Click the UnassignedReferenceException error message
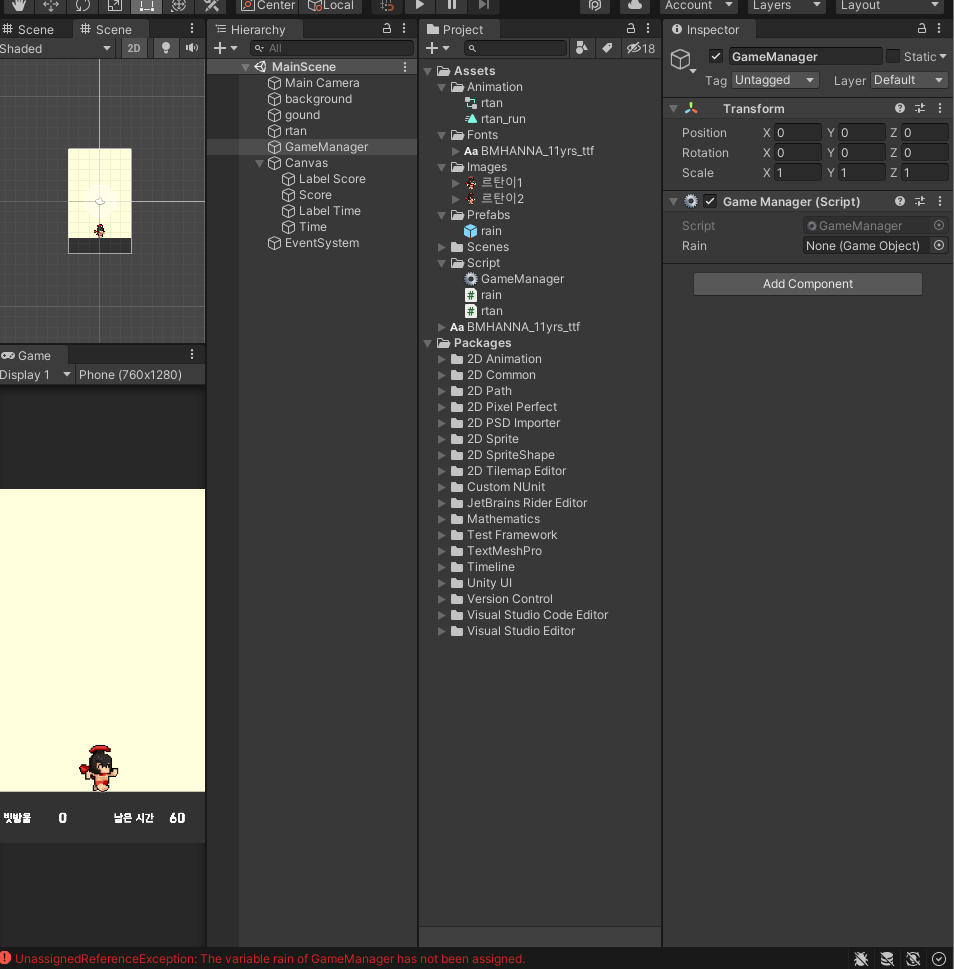The width and height of the screenshot is (954, 969). coord(270,959)
